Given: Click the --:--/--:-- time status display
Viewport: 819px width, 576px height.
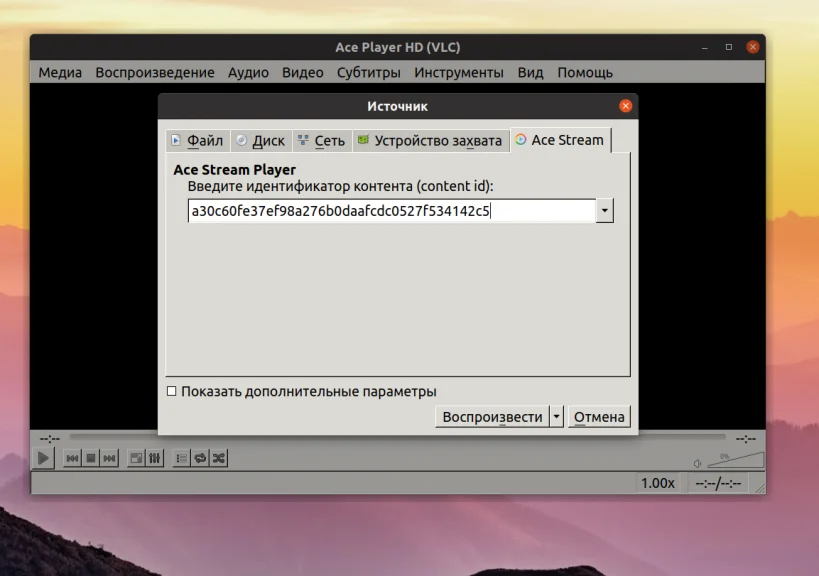Looking at the screenshot, I should click(x=718, y=483).
